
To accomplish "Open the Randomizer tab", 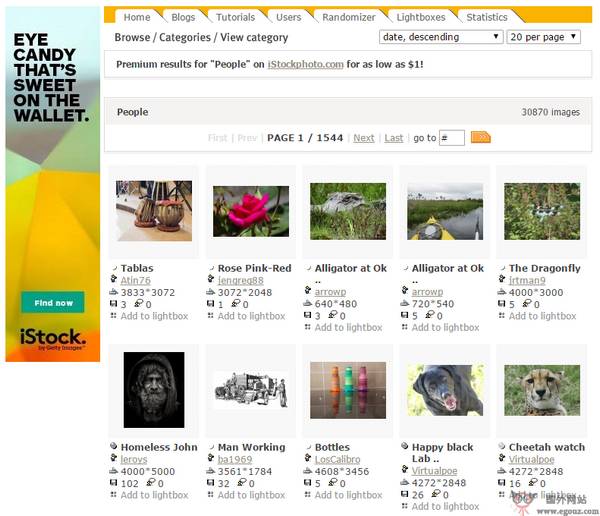I will (x=349, y=17).
